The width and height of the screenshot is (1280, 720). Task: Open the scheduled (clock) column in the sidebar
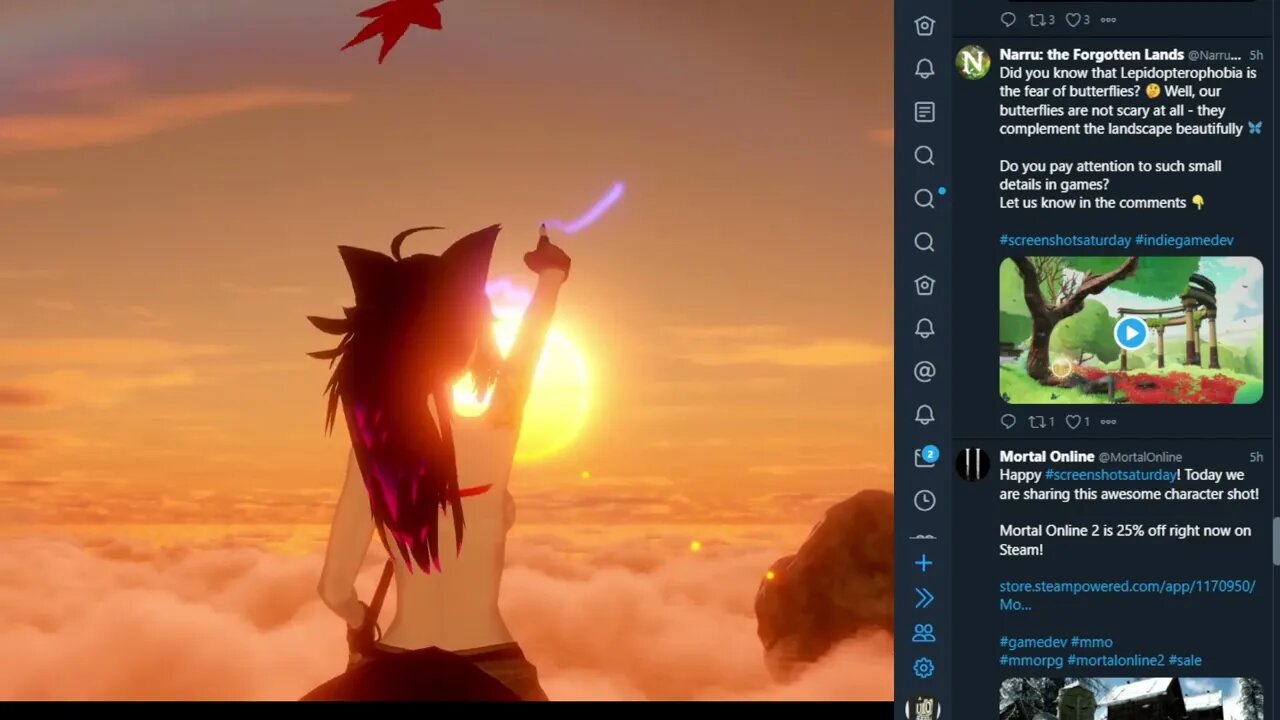(x=925, y=500)
